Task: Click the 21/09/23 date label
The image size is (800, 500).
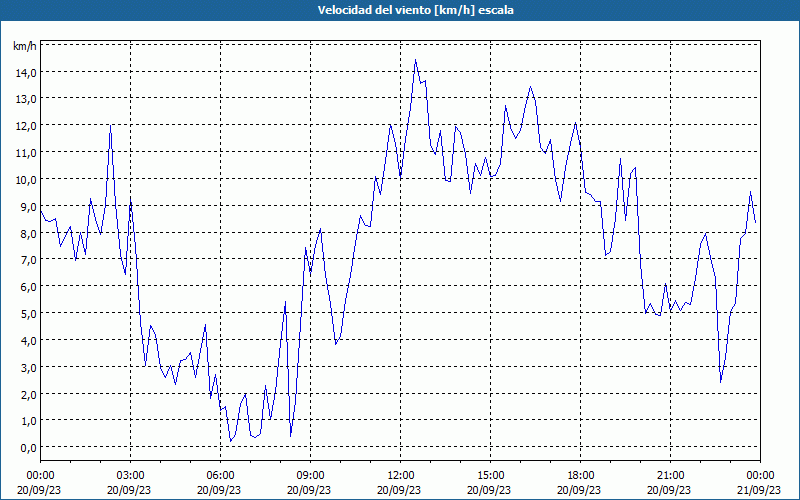Action: point(760,490)
